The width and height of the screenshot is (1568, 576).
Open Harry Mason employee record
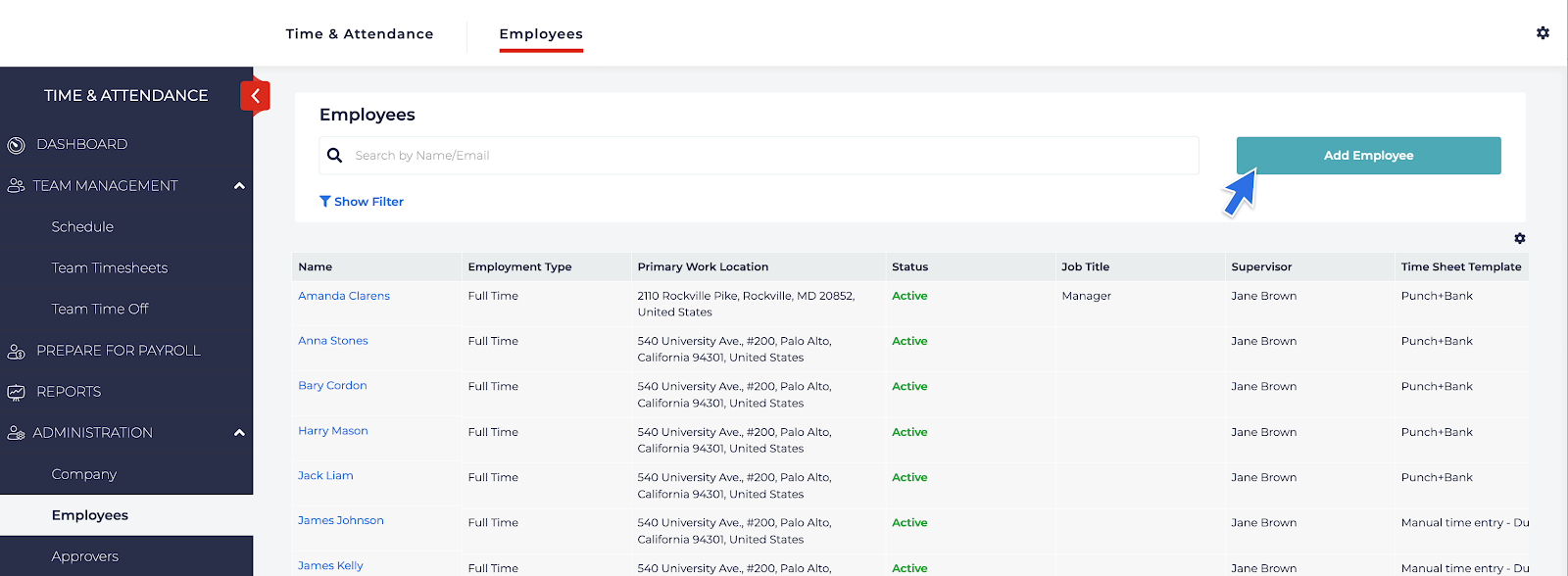click(x=333, y=431)
